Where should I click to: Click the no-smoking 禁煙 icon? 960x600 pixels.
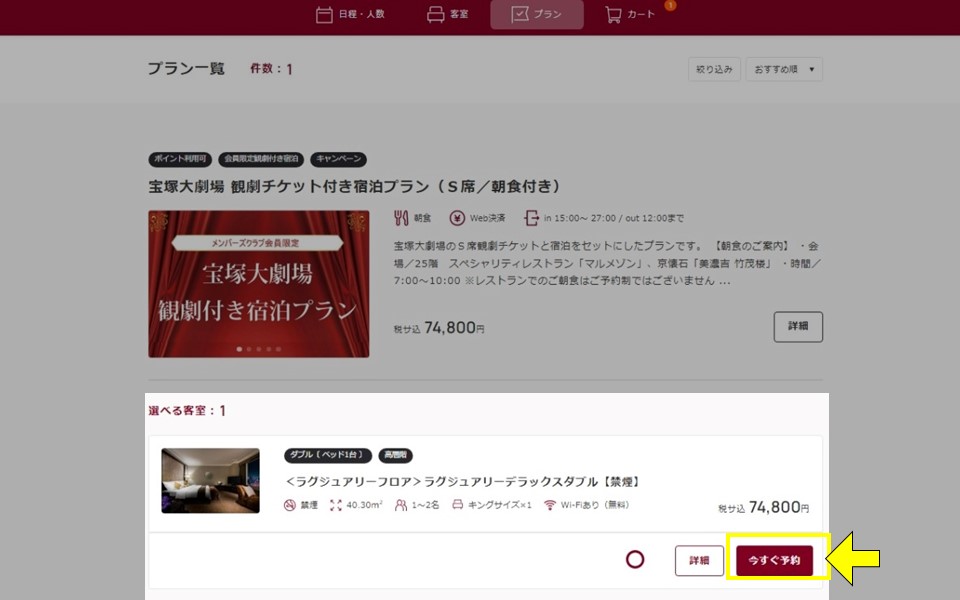(x=290, y=505)
